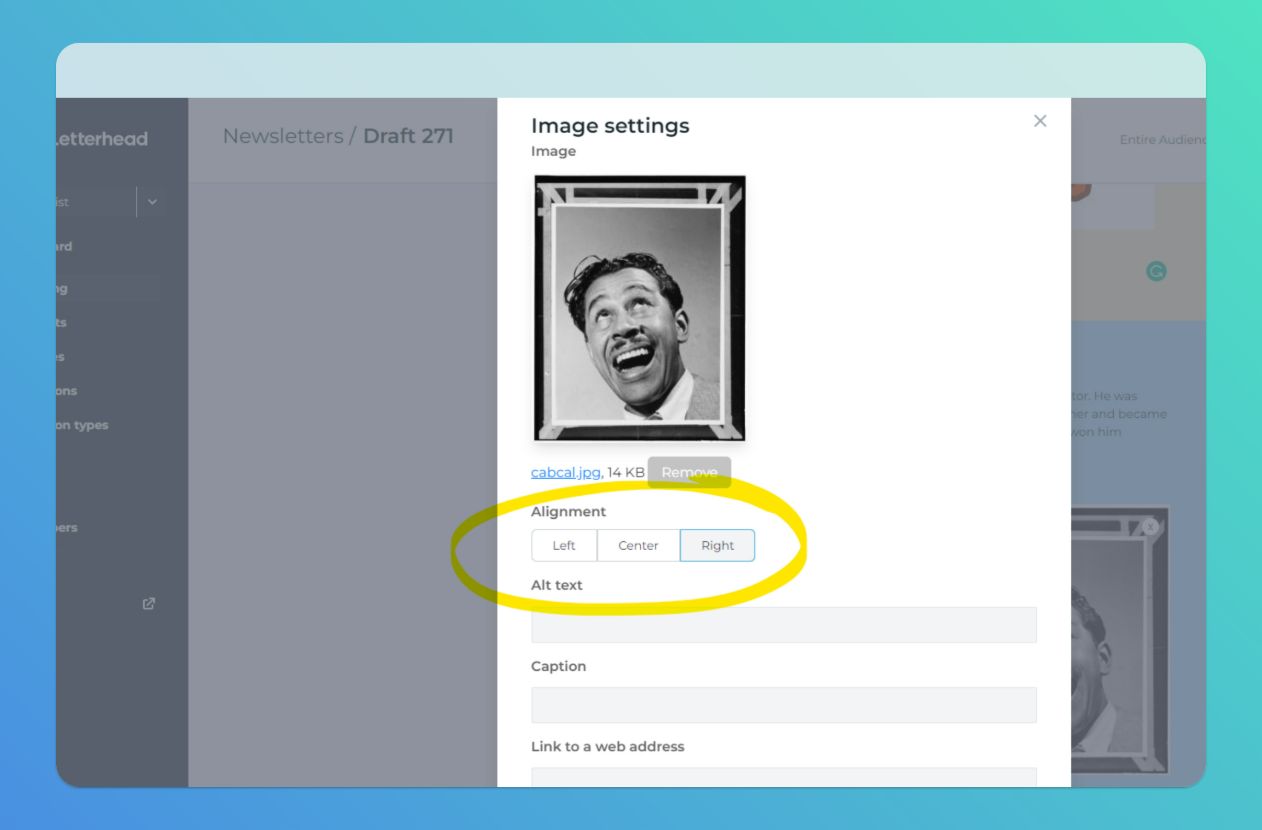Screen dimensions: 1262x830
Task: Click the remove icon on background photo
Action: [x=1151, y=526]
